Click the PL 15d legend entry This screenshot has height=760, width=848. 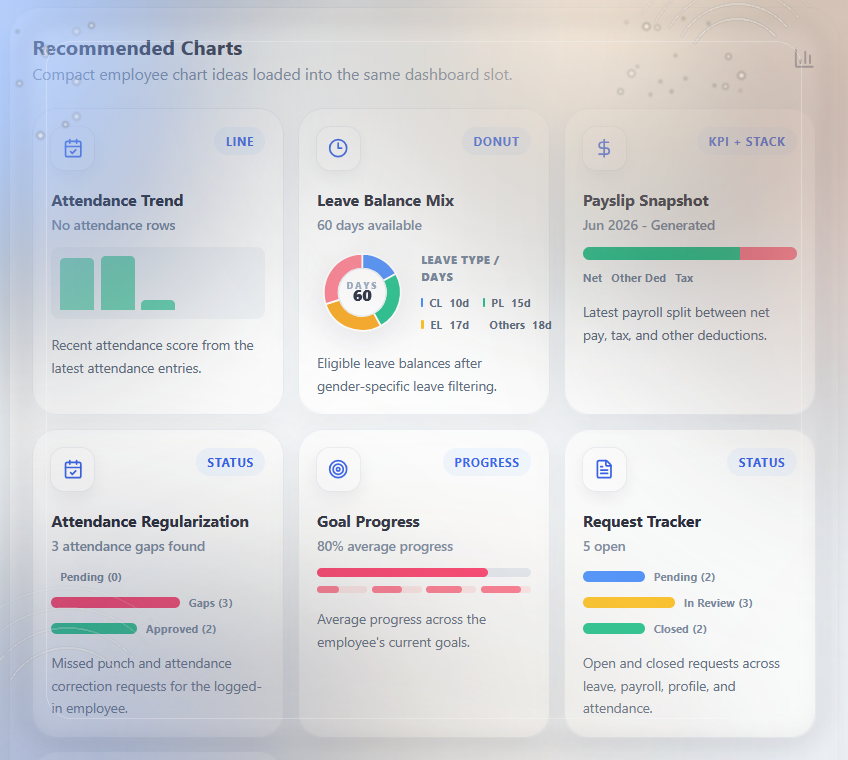click(x=507, y=303)
